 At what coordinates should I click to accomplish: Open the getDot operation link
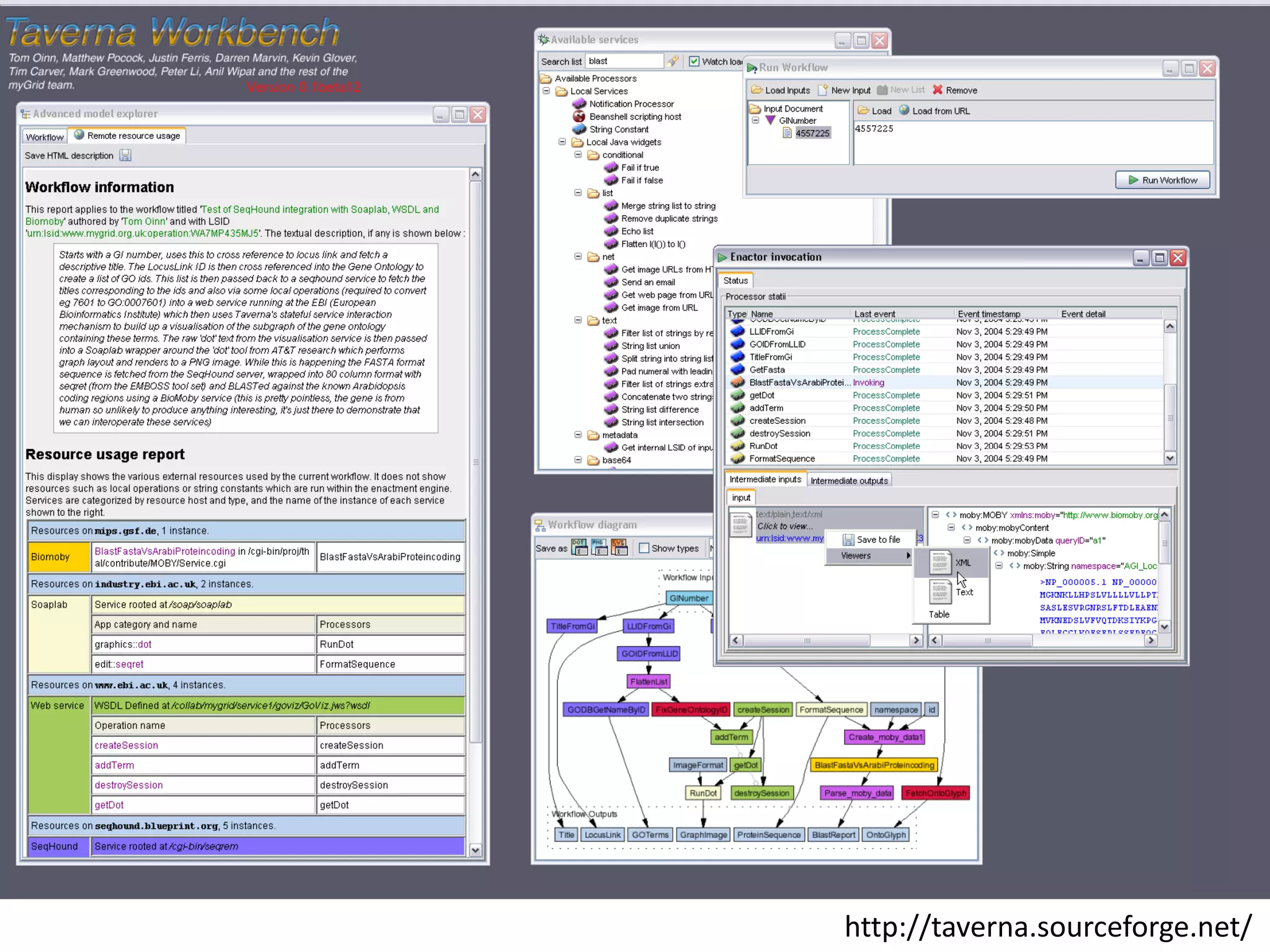click(109, 805)
